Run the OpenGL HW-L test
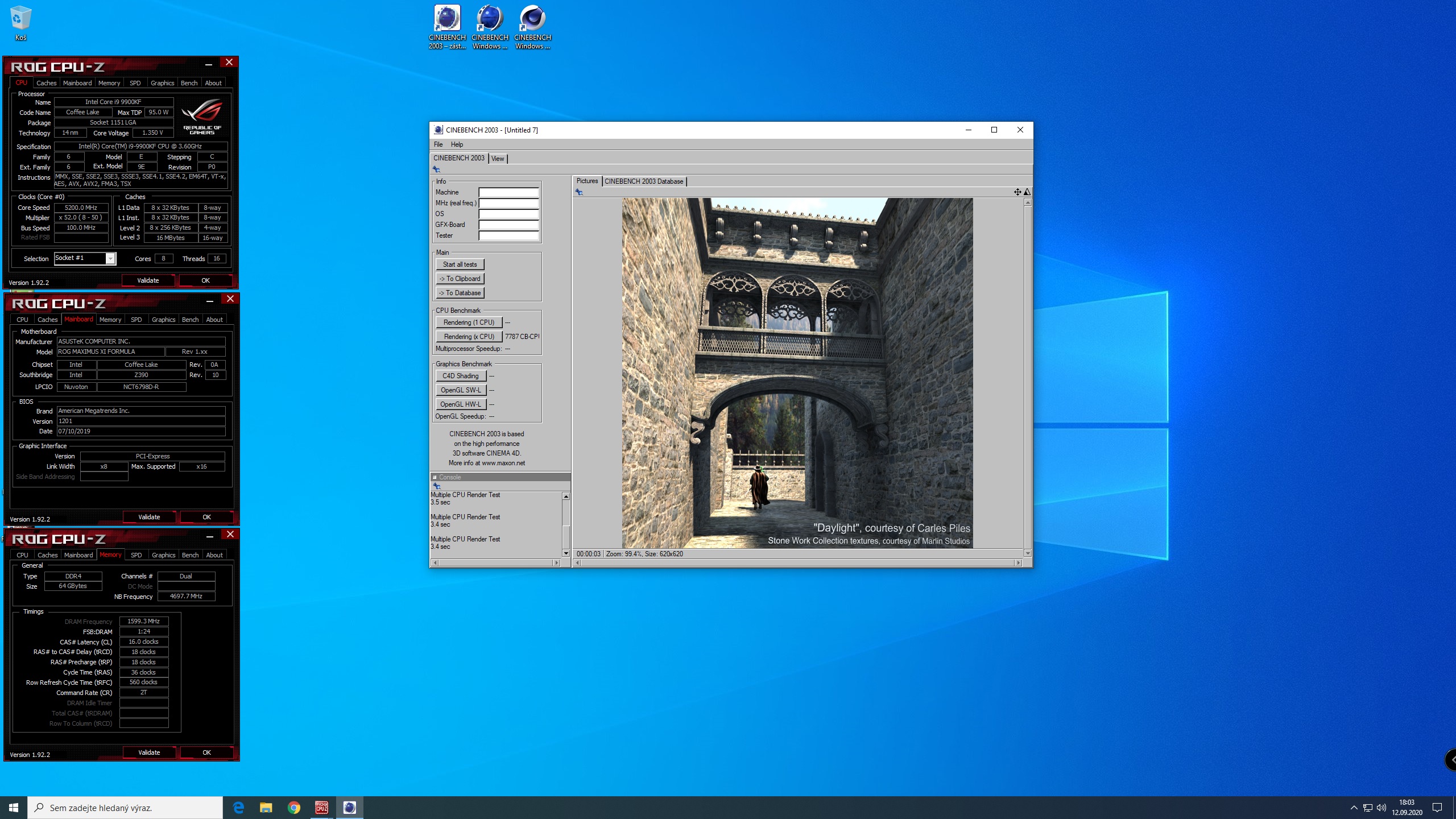1456x819 pixels. point(461,404)
